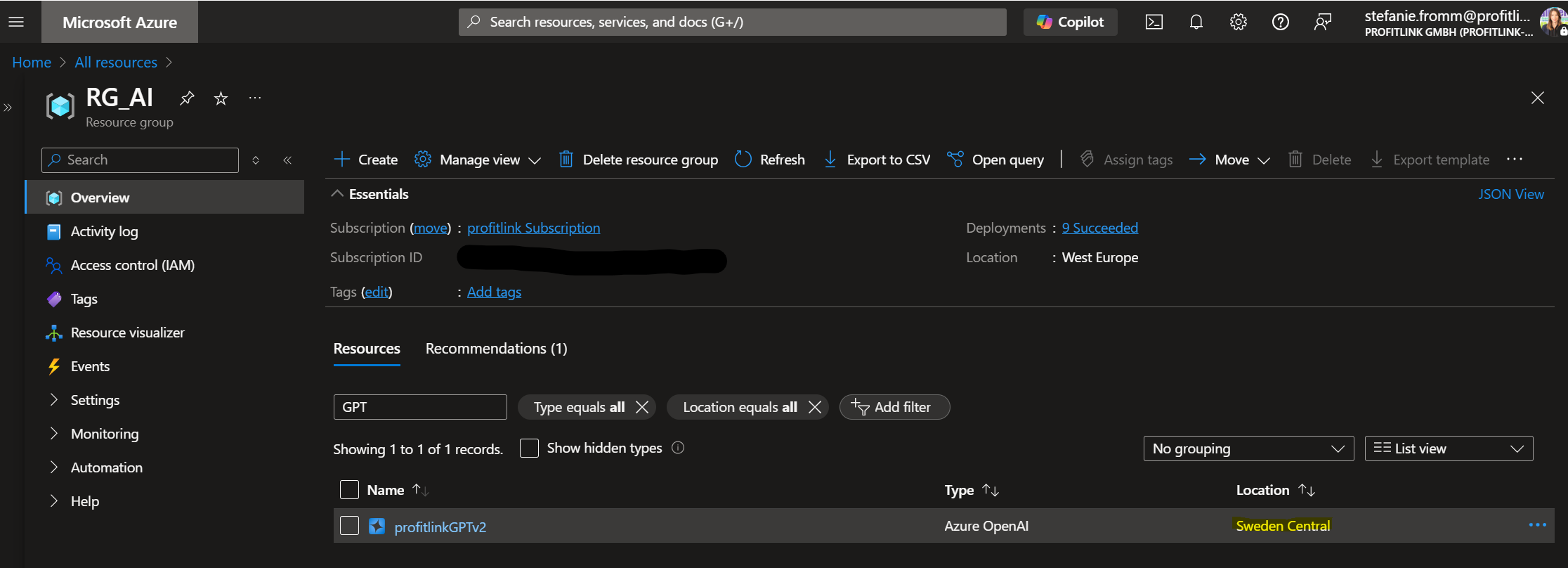
Task: Click the hidden types info icon
Action: (678, 448)
